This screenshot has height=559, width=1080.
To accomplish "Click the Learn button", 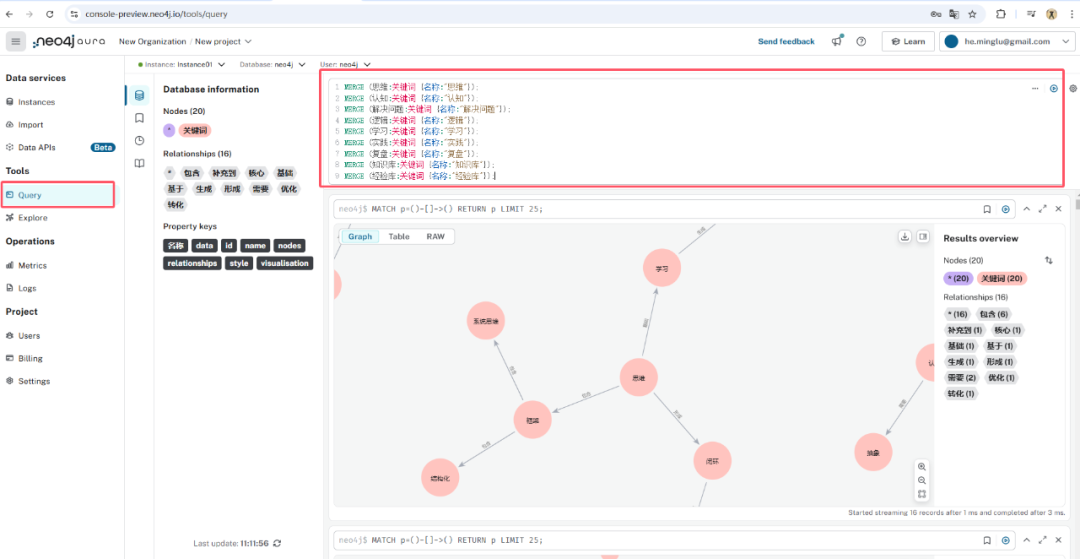I will point(908,41).
